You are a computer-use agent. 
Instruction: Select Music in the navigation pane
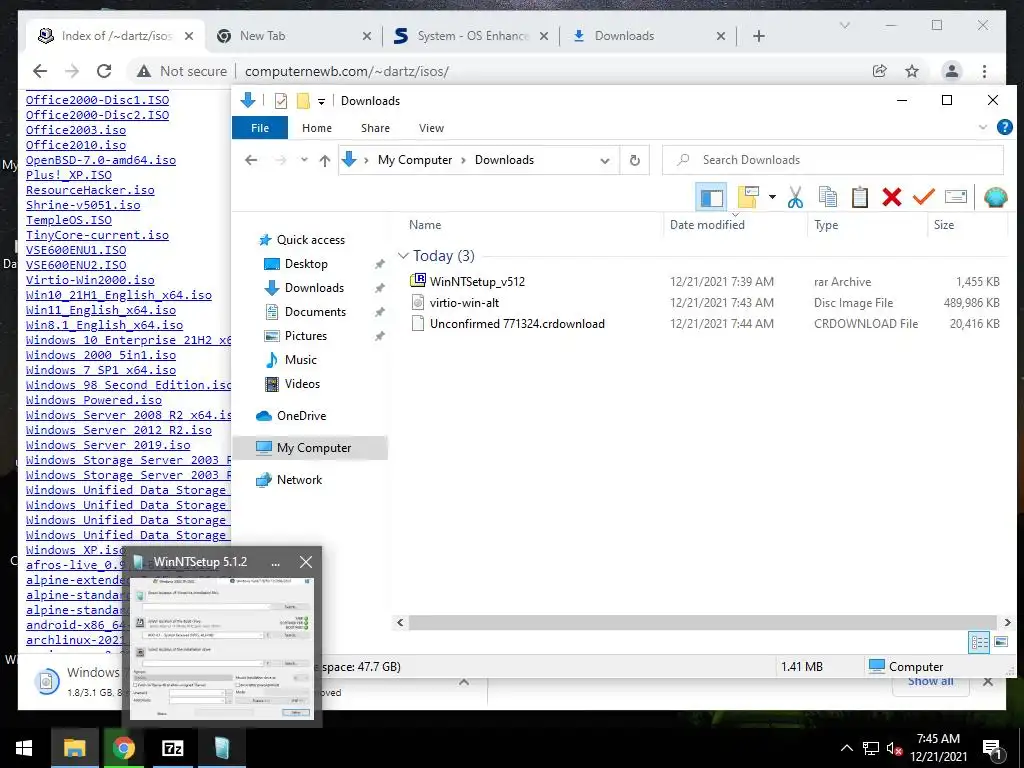pos(300,360)
